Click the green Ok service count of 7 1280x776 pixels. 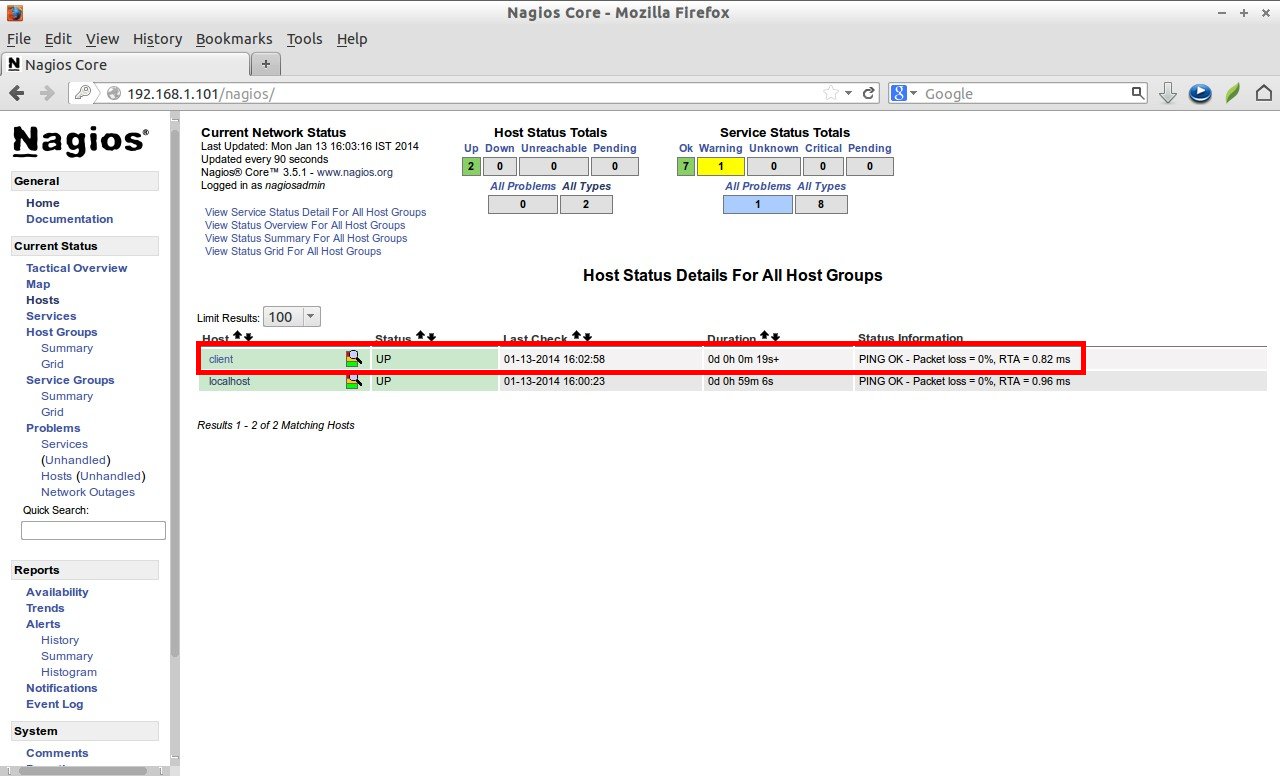685,166
